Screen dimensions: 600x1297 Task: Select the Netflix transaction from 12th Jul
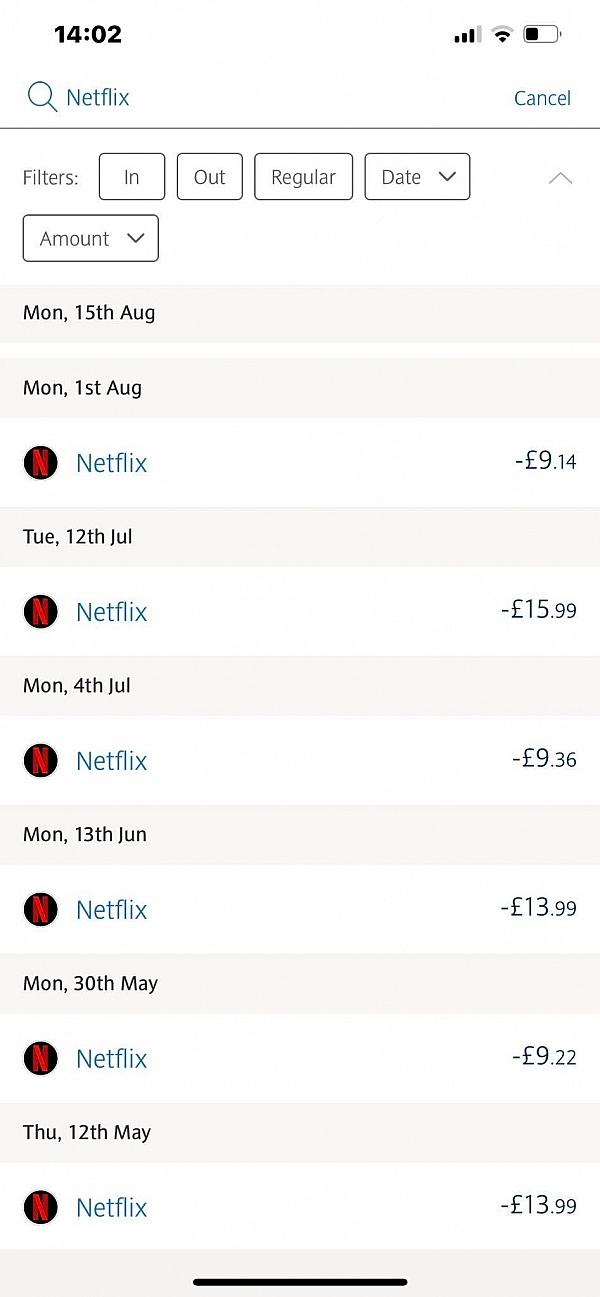[x=300, y=611]
